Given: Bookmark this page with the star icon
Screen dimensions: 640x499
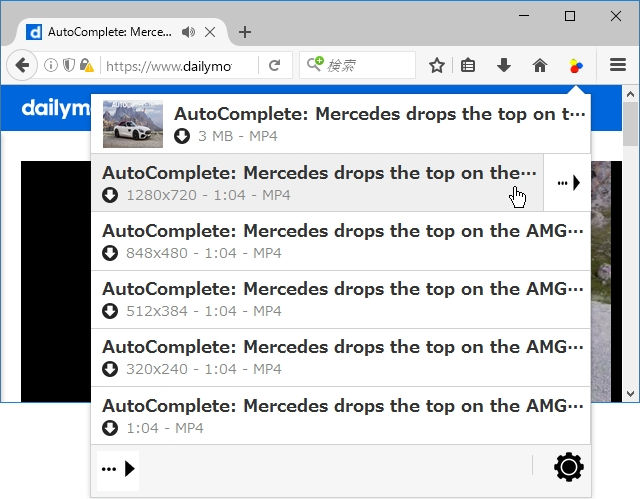Looking at the screenshot, I should coord(436,65).
